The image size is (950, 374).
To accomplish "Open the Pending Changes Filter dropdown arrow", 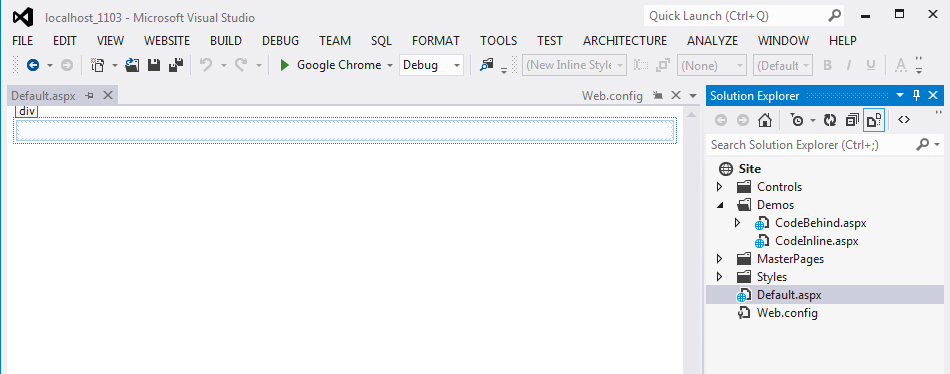I will tap(813, 120).
